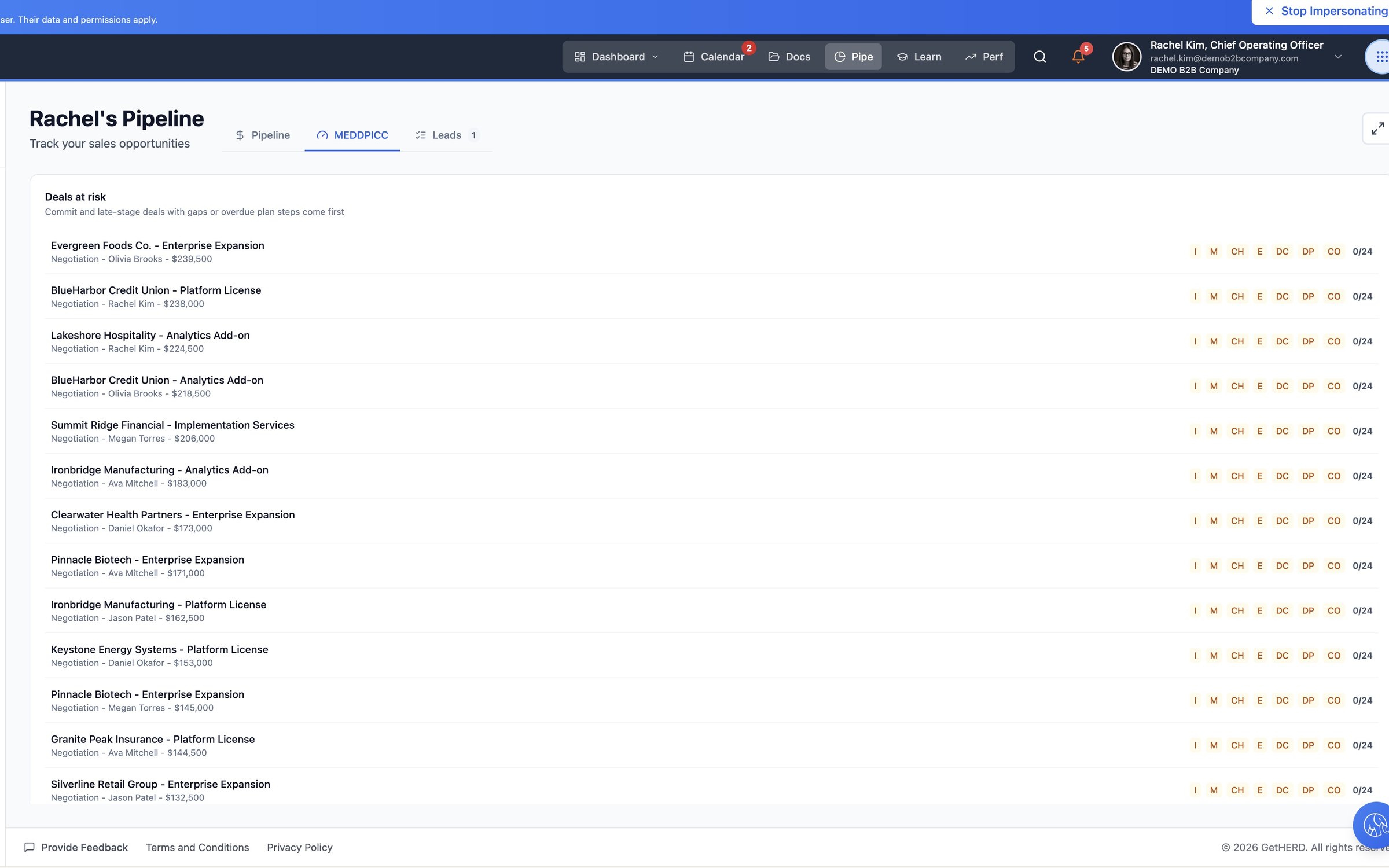Open Lakeshore Hospitality Analytics Add-on deal
The image size is (1389, 868).
[x=711, y=341]
